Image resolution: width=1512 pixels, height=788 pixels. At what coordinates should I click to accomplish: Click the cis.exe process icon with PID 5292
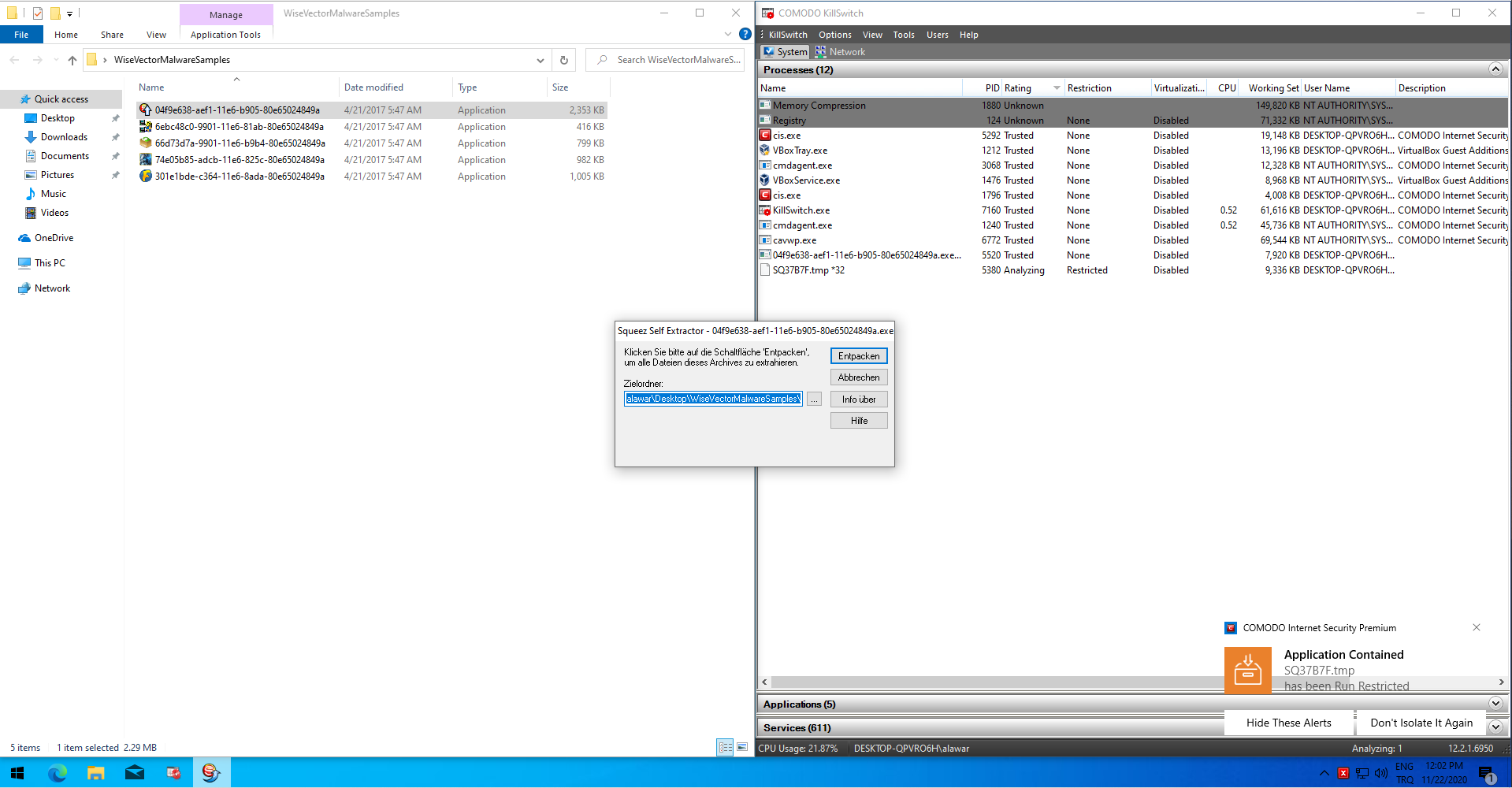764,136
